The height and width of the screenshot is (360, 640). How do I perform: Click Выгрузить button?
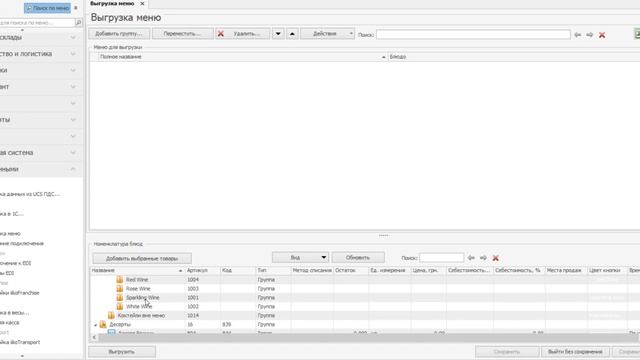click(x=122, y=352)
